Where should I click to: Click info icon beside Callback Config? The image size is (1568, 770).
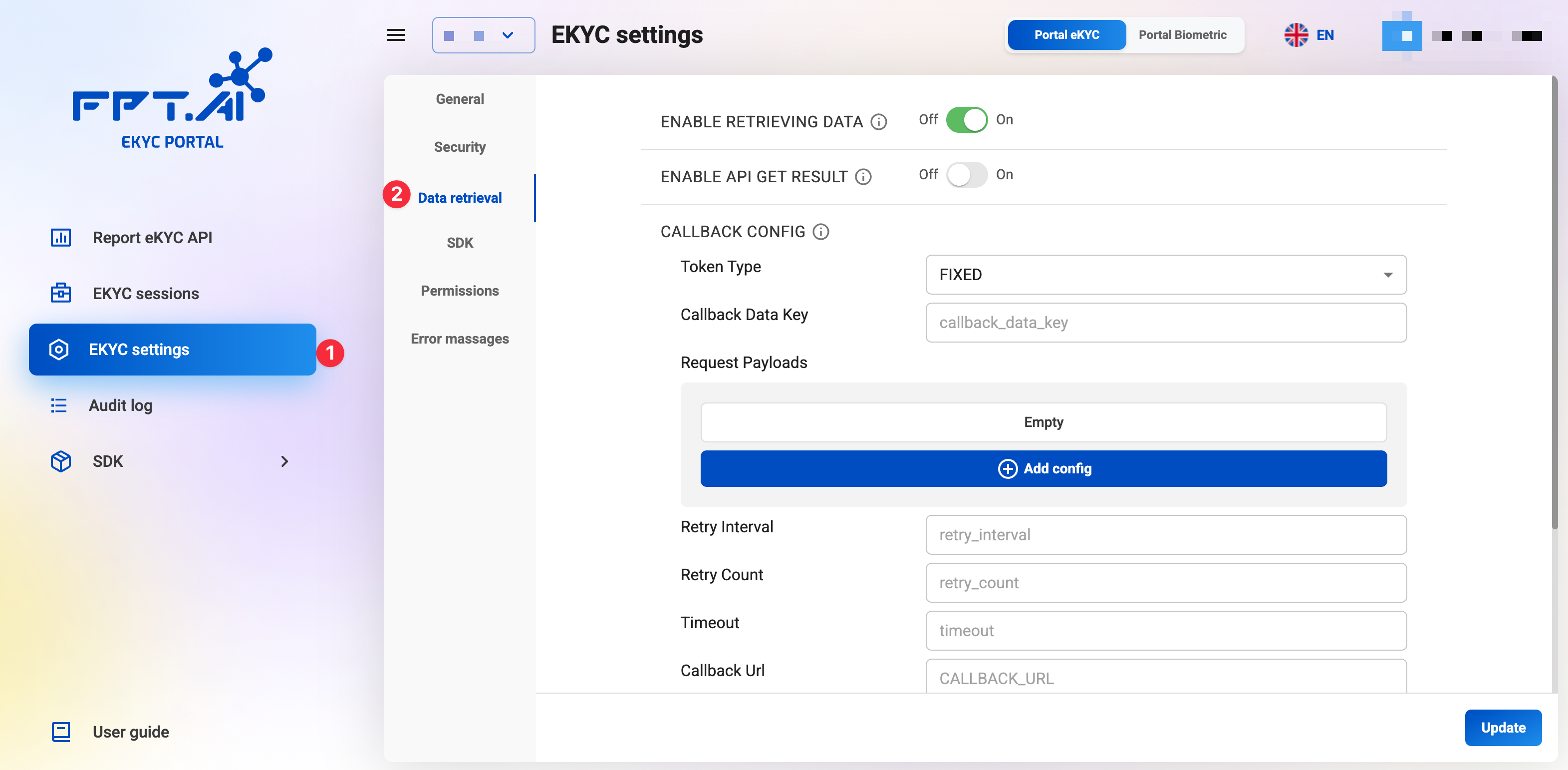(820, 232)
